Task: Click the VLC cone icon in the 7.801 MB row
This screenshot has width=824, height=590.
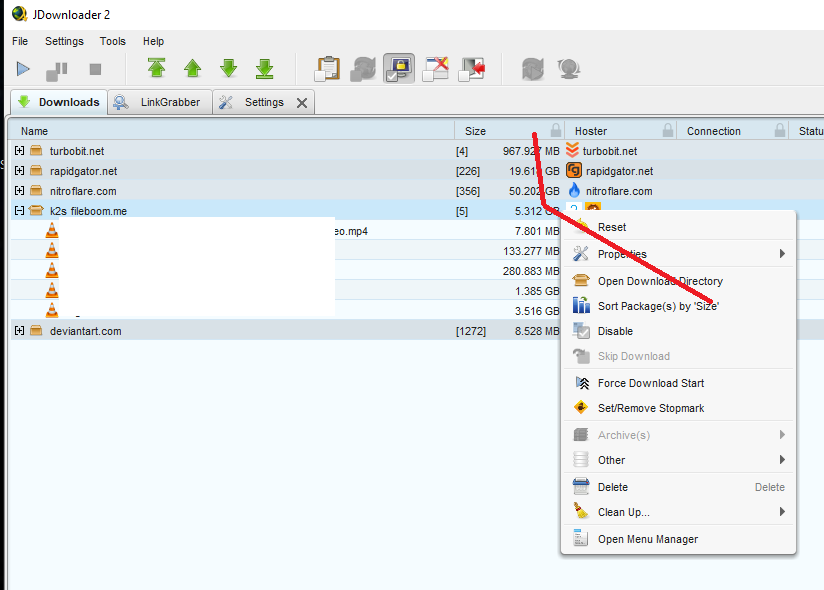Action: click(x=52, y=230)
